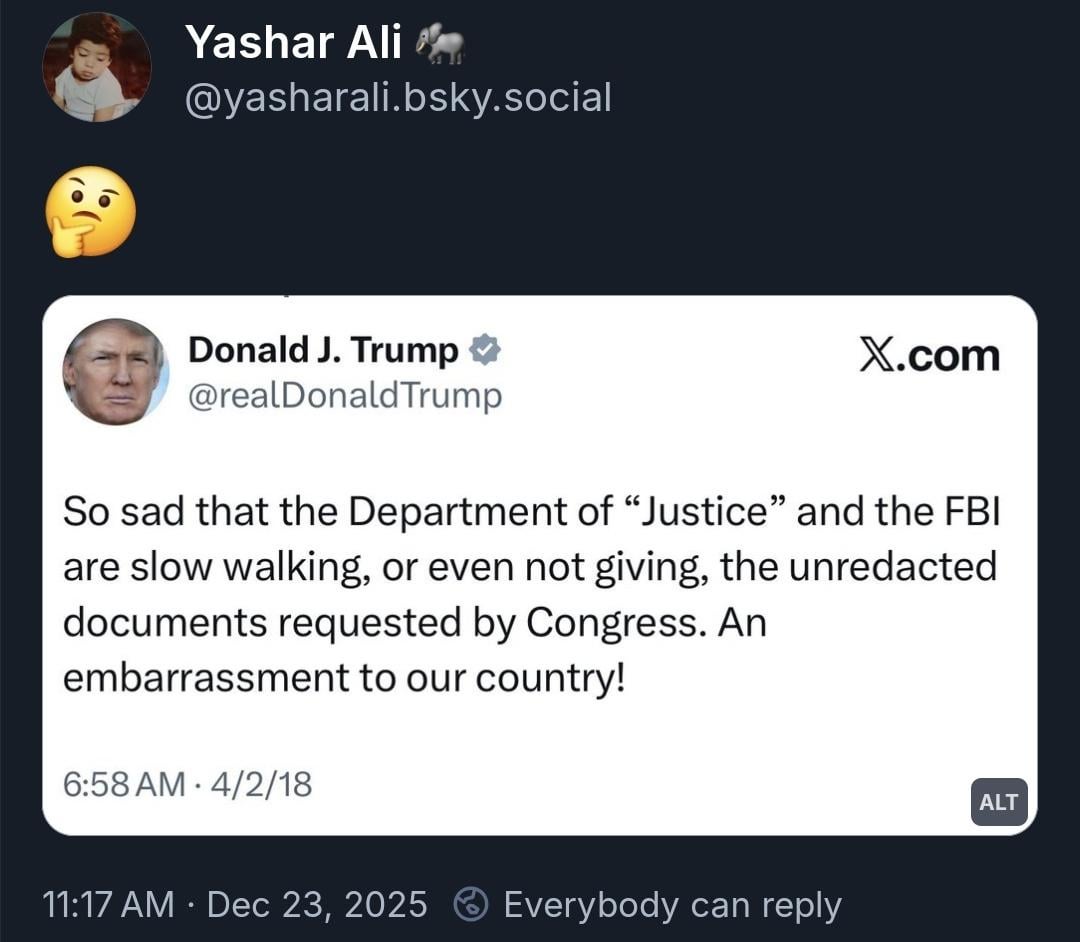Click 'embarrassment to our country!' text
Viewport: 1080px width, 942px height.
pos(343,677)
